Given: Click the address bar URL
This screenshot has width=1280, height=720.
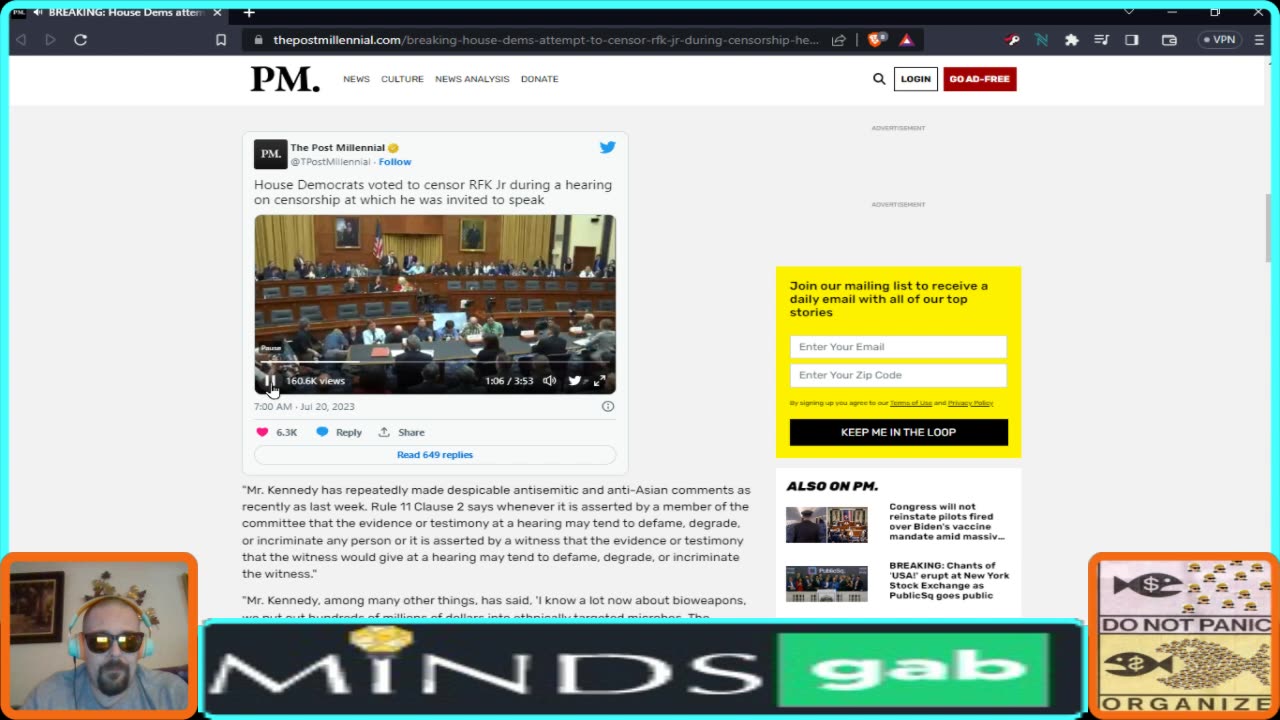Looking at the screenshot, I should [x=545, y=40].
